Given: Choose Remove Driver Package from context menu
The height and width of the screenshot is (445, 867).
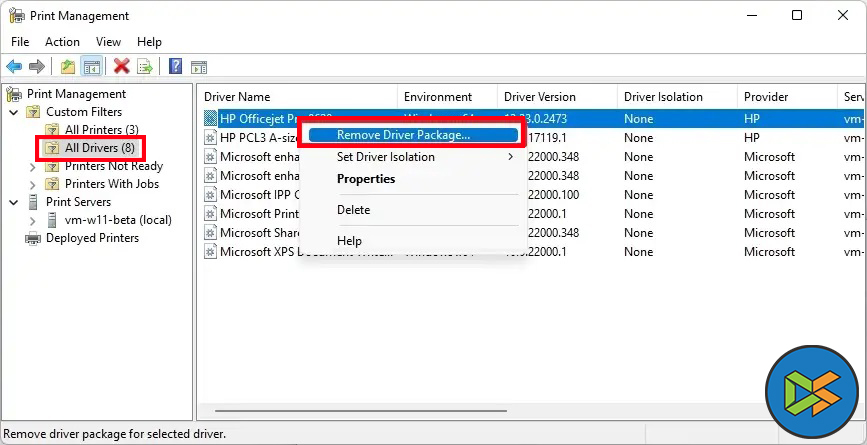Looking at the screenshot, I should [403, 135].
